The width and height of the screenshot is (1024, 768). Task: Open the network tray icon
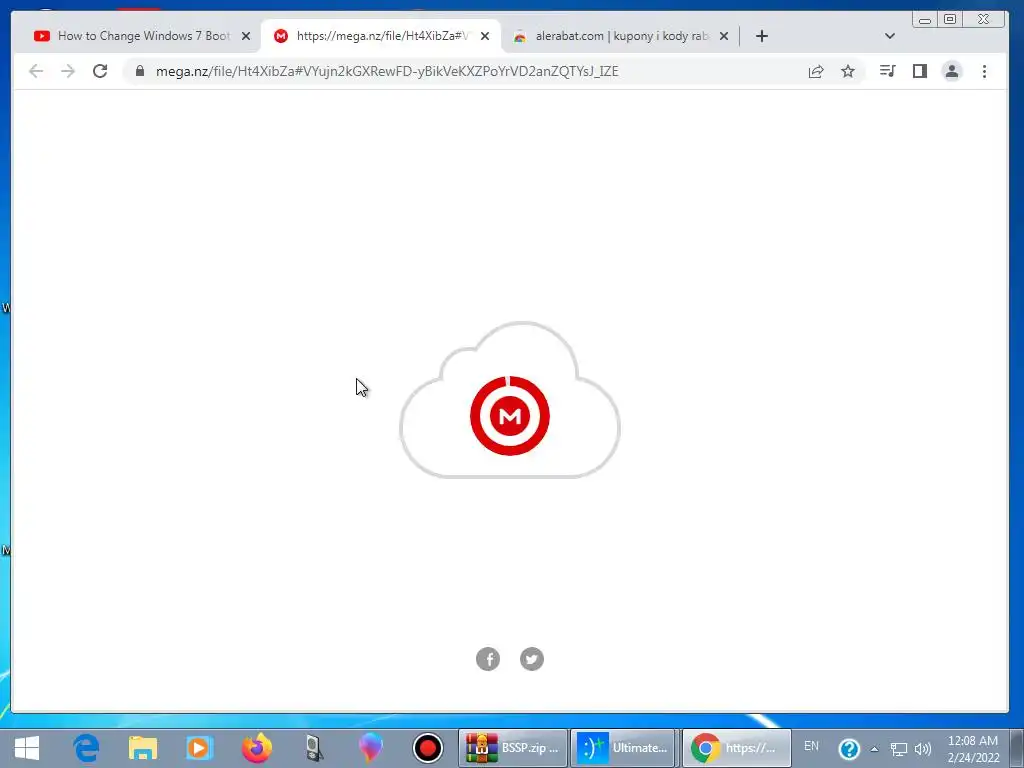[x=899, y=749]
